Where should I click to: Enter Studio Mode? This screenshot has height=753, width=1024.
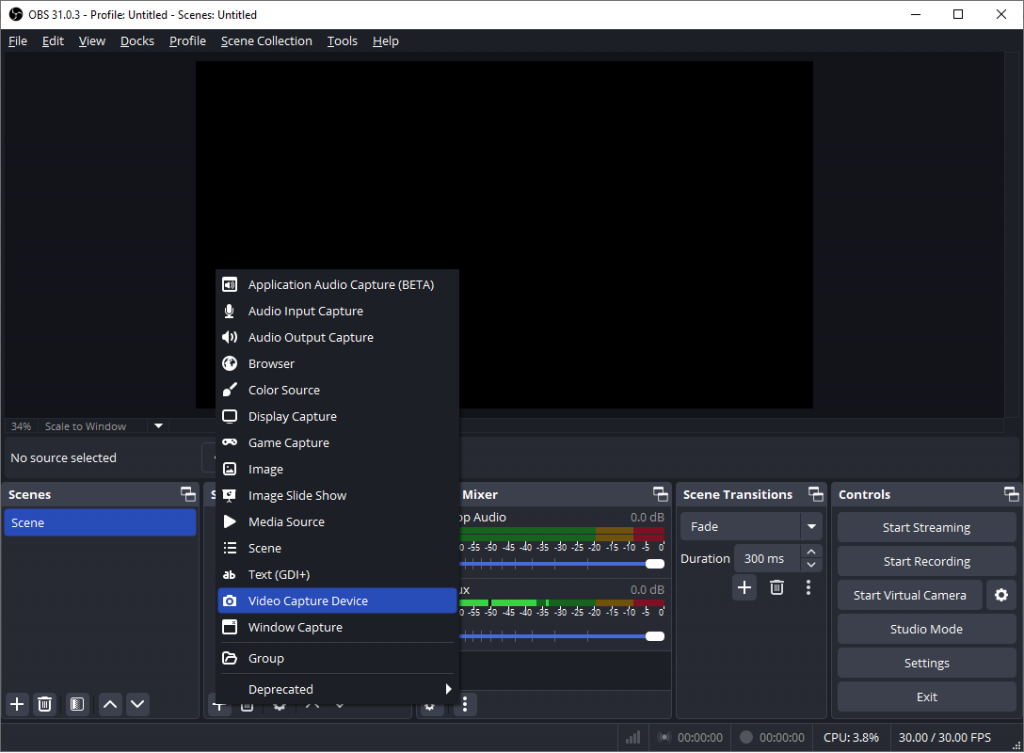click(926, 629)
